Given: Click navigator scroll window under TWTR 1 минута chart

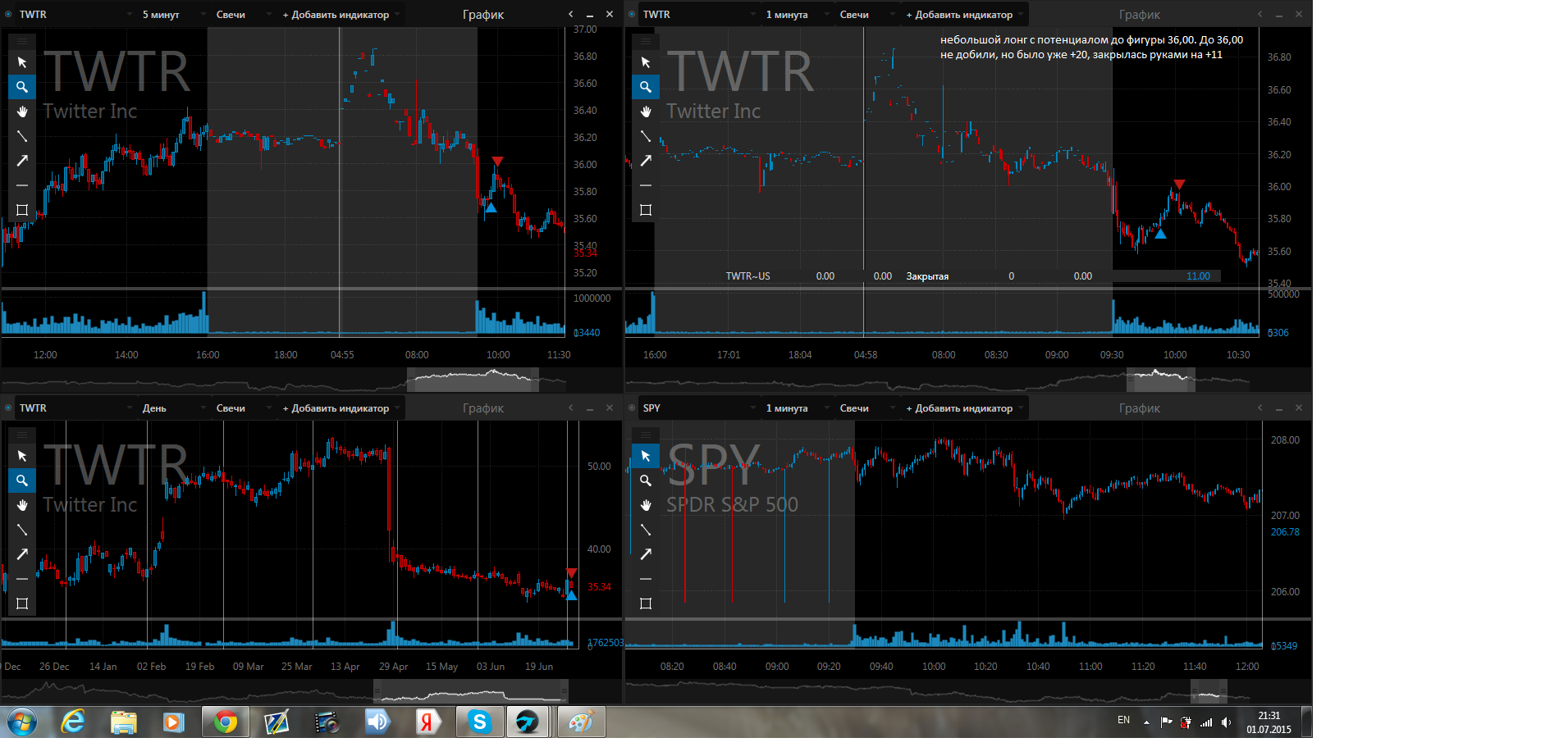Looking at the screenshot, I should [1160, 380].
